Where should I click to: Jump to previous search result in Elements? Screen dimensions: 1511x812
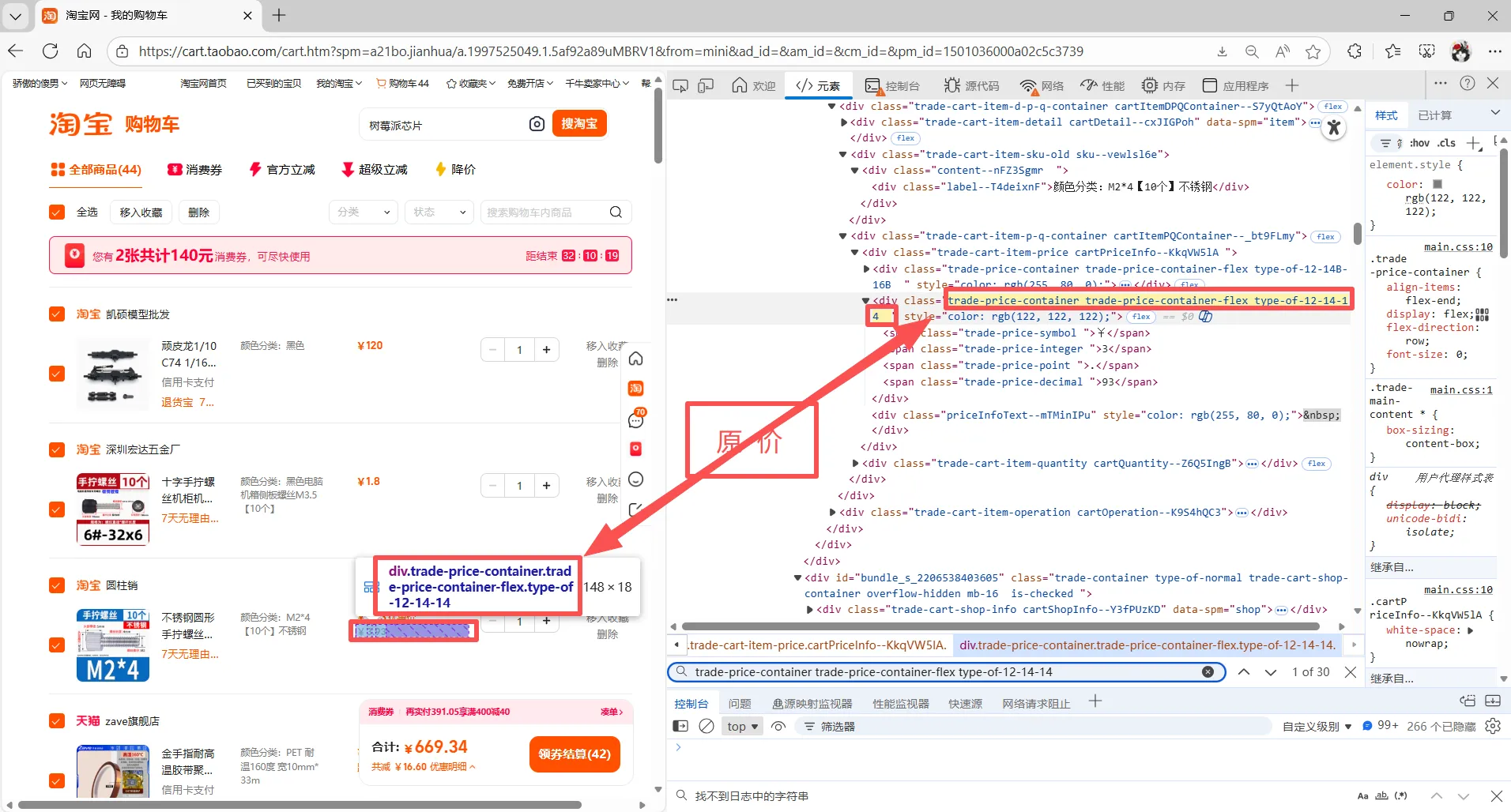coord(1244,671)
